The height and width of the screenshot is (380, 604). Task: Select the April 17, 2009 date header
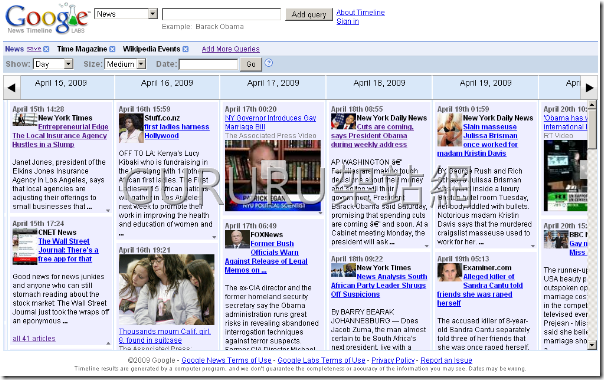click(273, 83)
